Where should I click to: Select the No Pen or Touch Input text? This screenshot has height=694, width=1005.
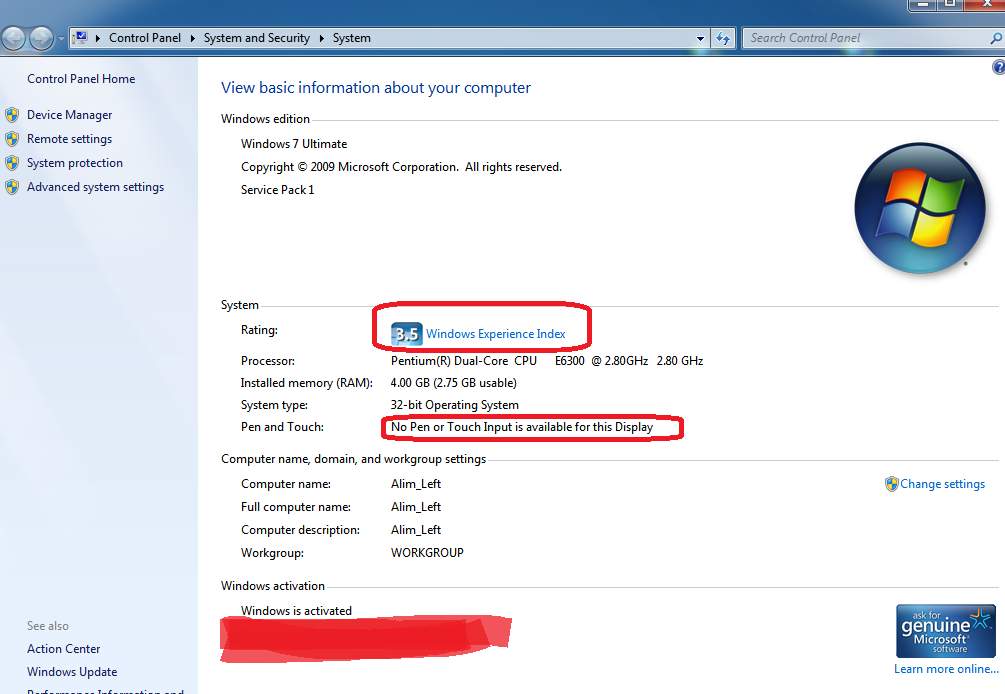(x=522, y=427)
